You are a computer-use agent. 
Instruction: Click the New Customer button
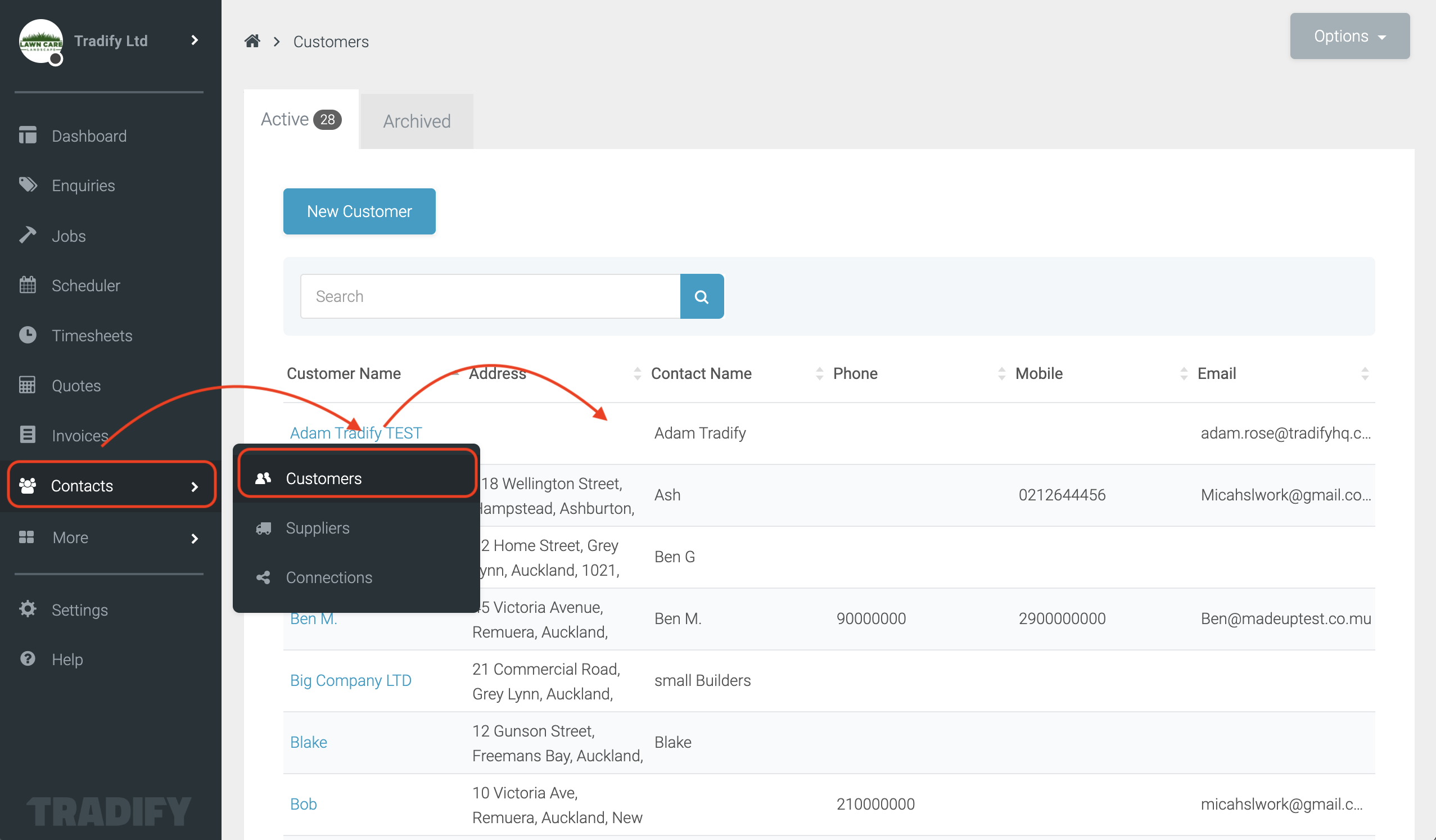(x=359, y=211)
